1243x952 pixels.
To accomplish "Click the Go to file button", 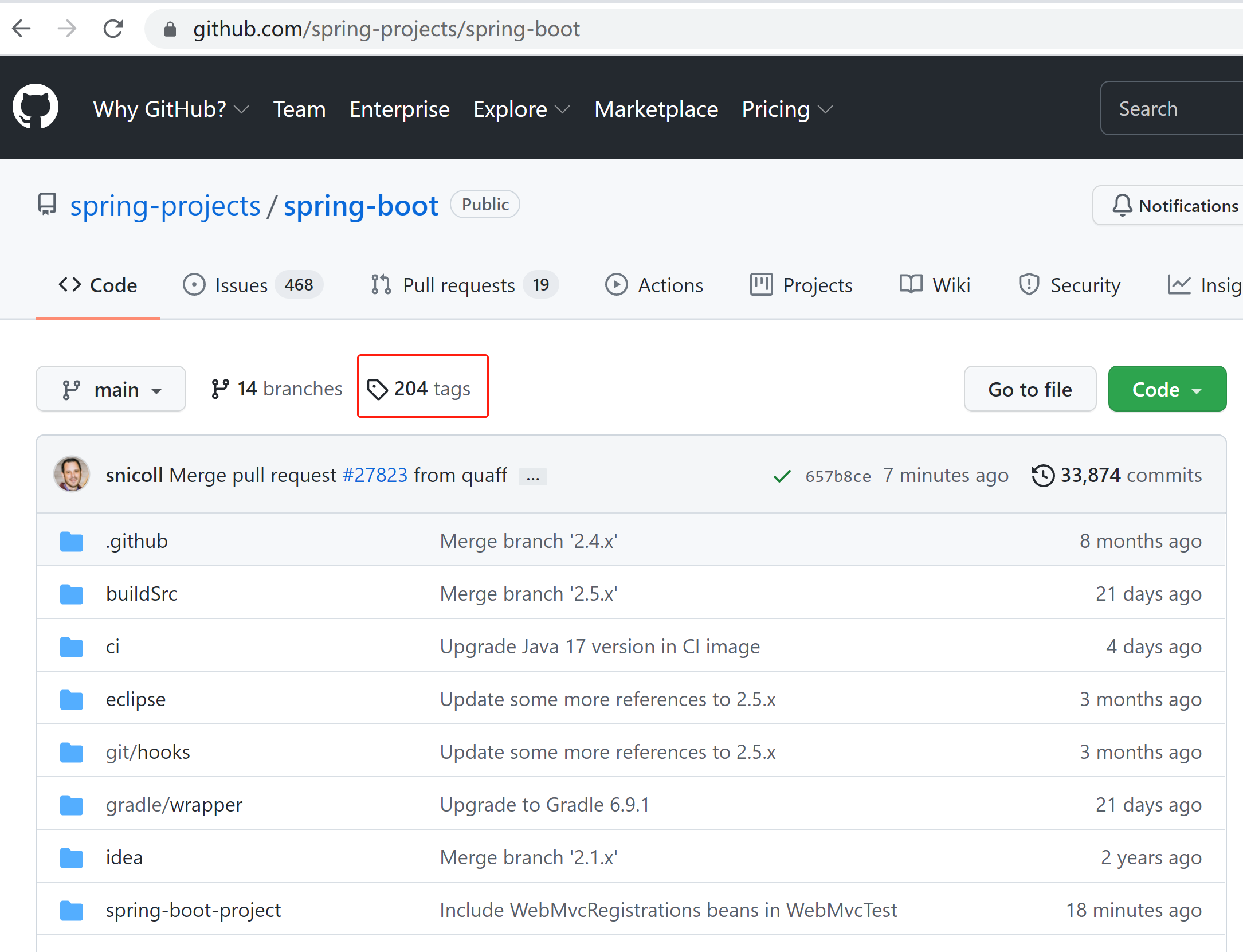I will (1030, 389).
